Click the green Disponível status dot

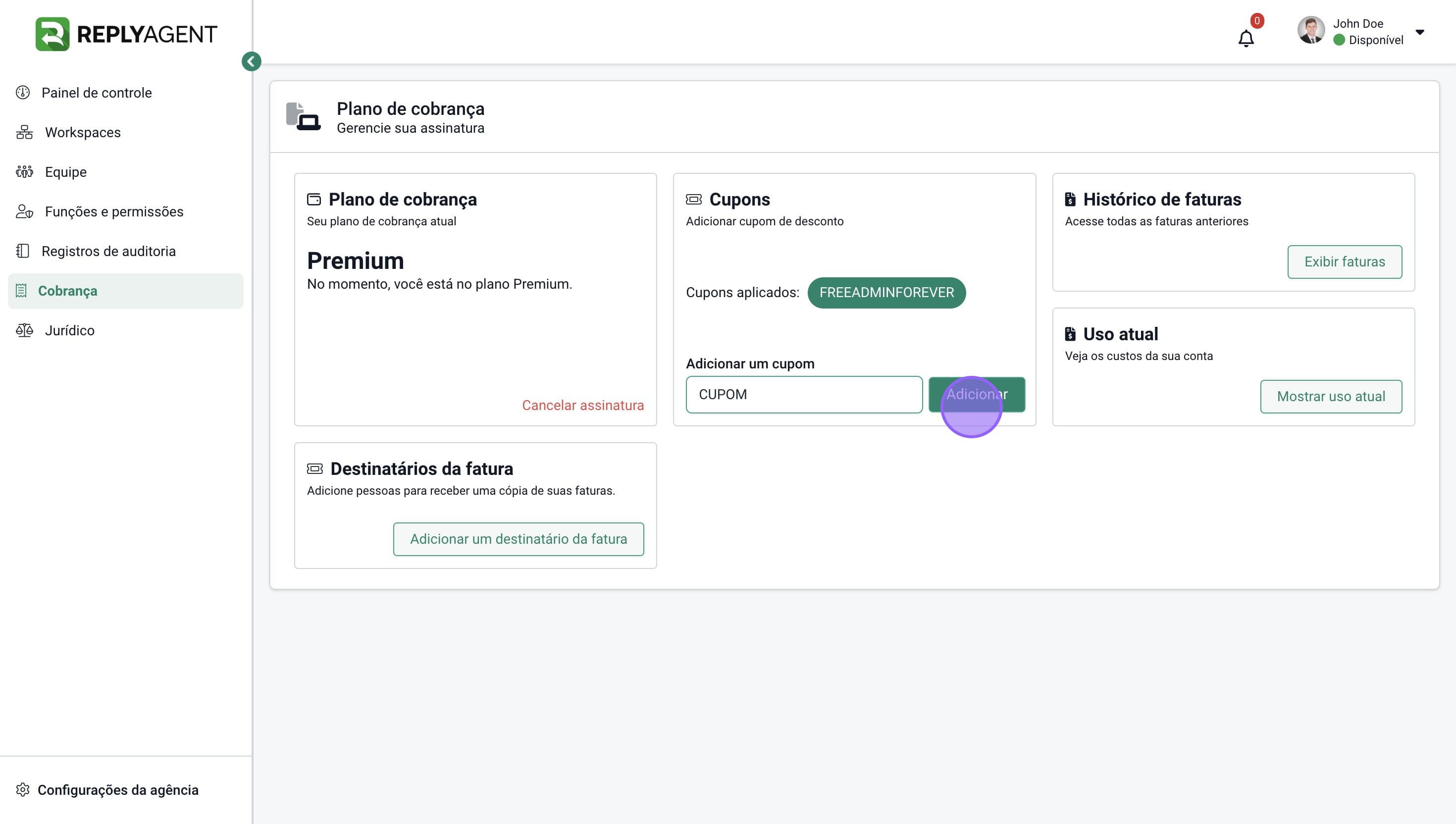(1339, 40)
